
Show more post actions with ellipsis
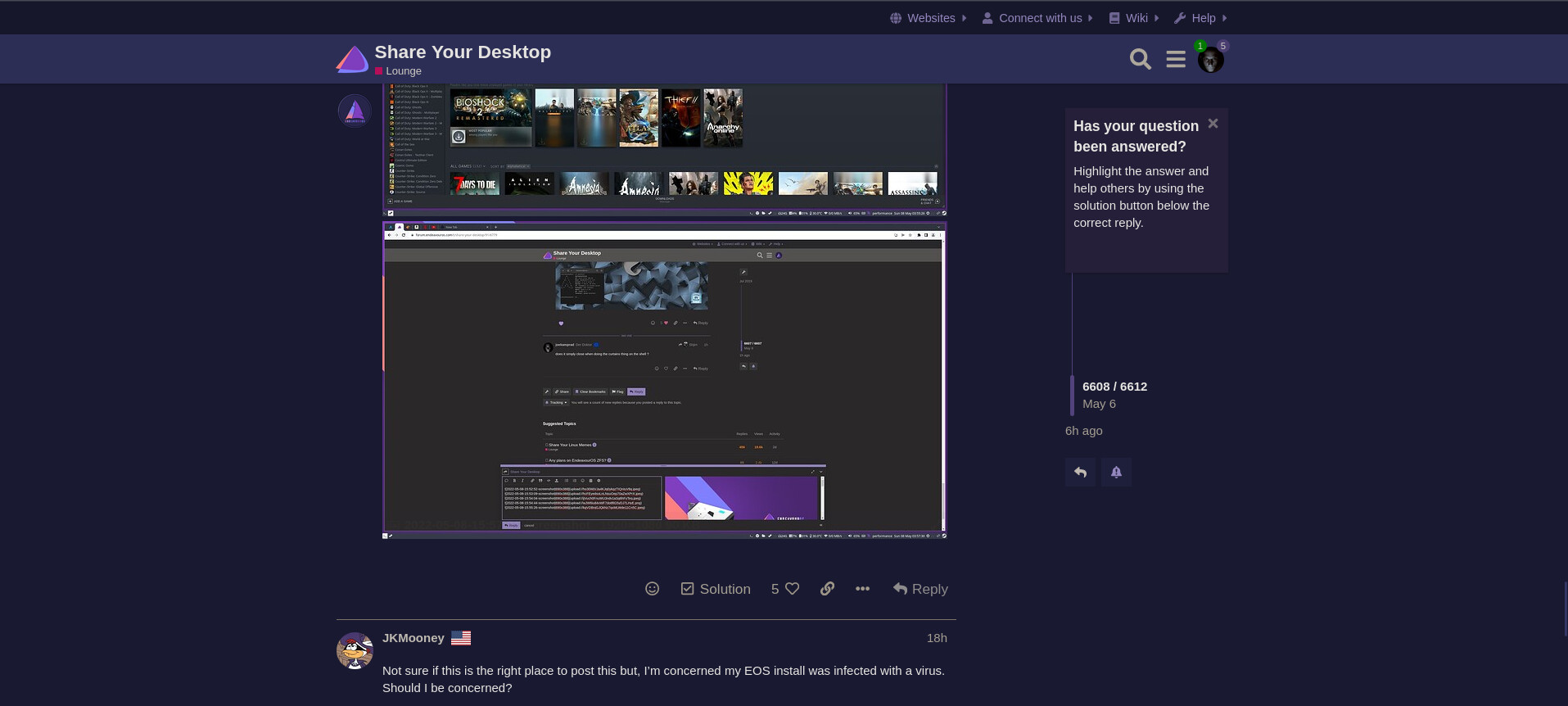862,589
